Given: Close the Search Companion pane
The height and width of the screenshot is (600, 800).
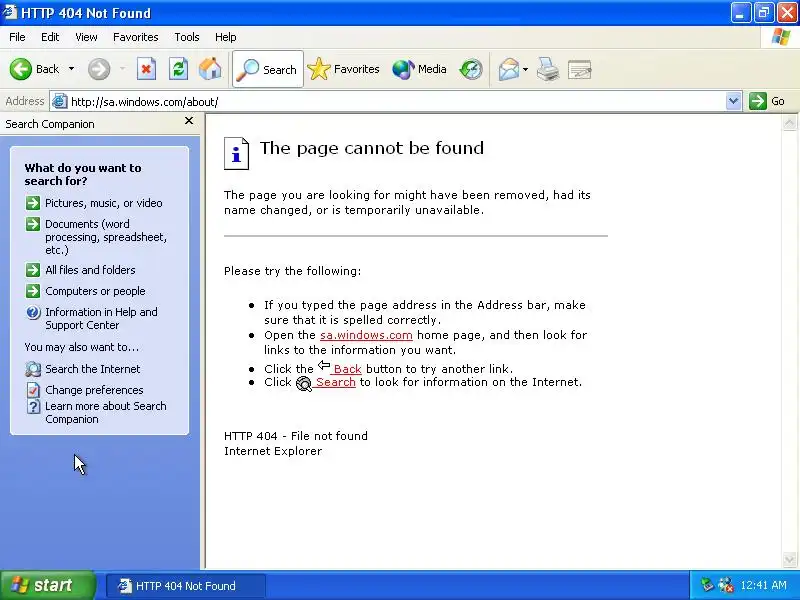Looking at the screenshot, I should [189, 121].
